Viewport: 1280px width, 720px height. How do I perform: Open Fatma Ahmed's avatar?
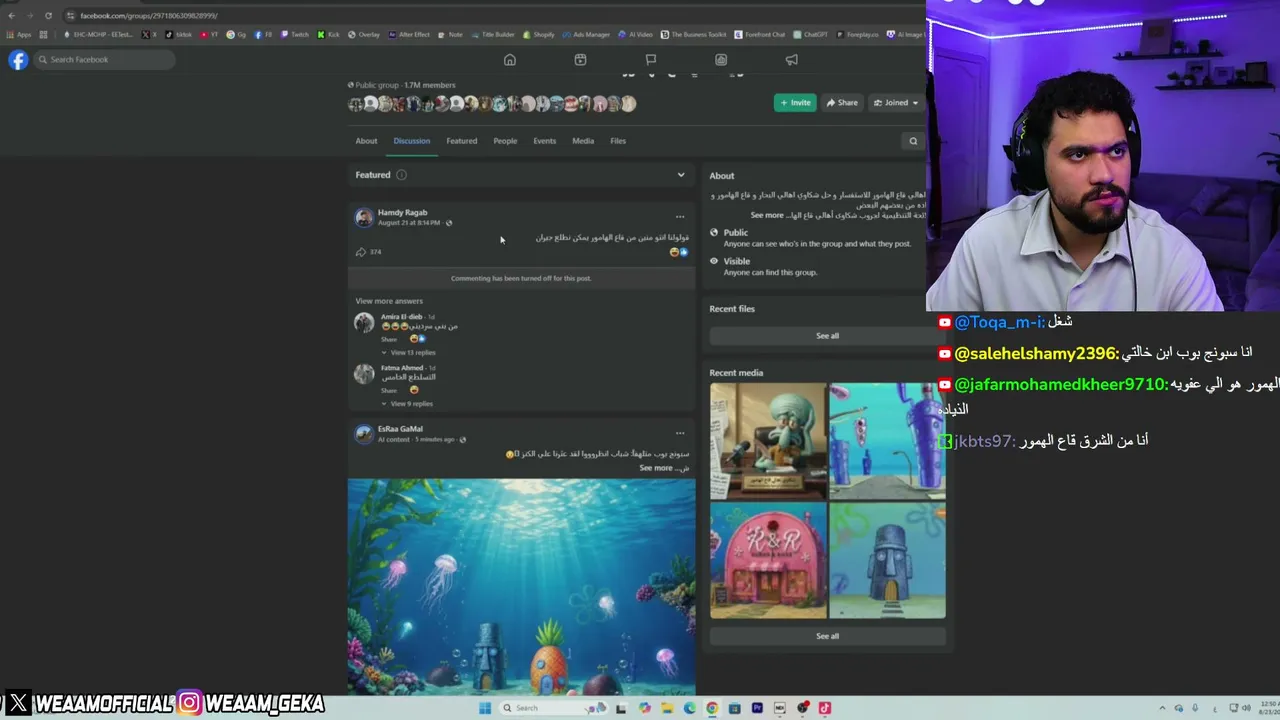[364, 373]
